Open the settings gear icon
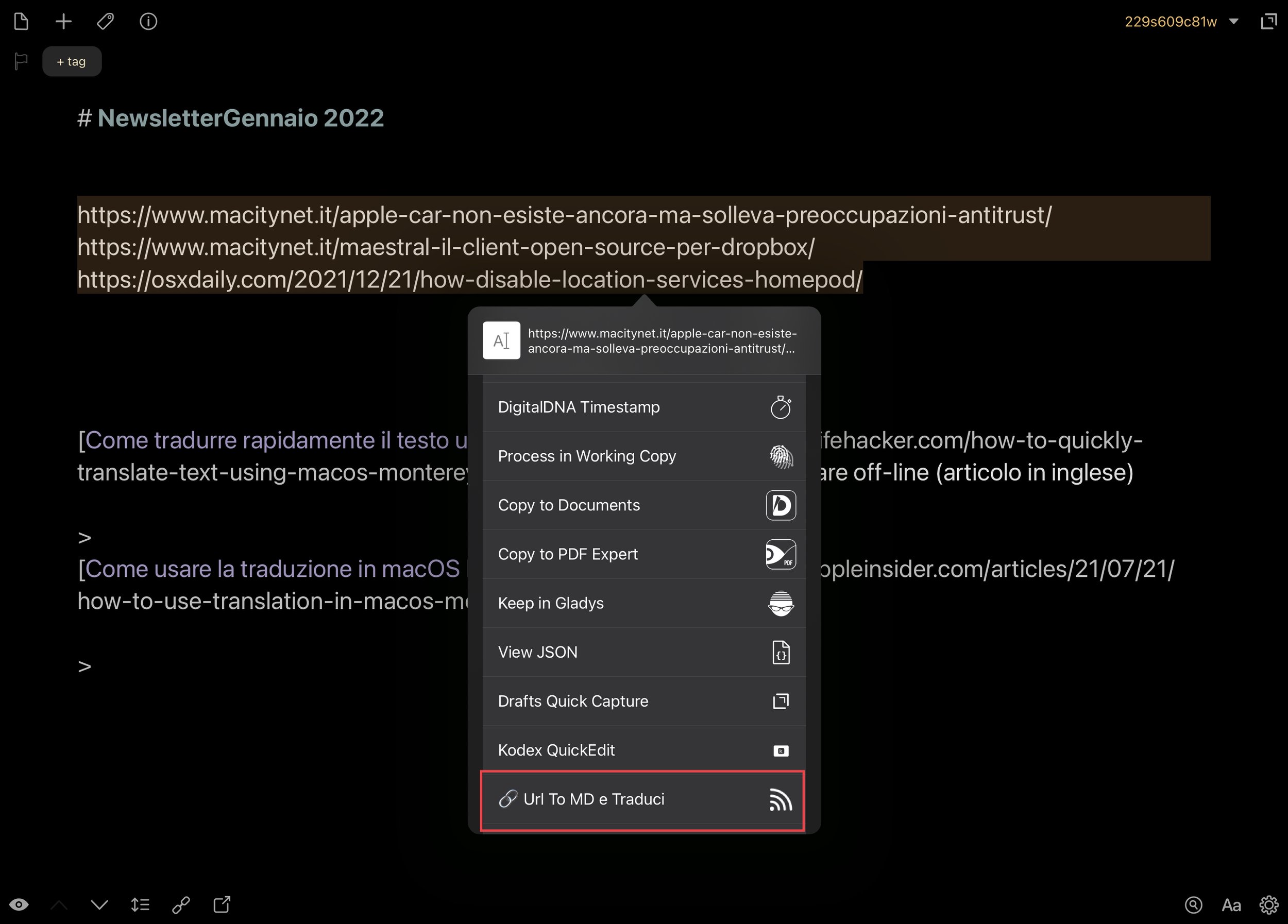This screenshot has height=924, width=1288. click(1269, 905)
